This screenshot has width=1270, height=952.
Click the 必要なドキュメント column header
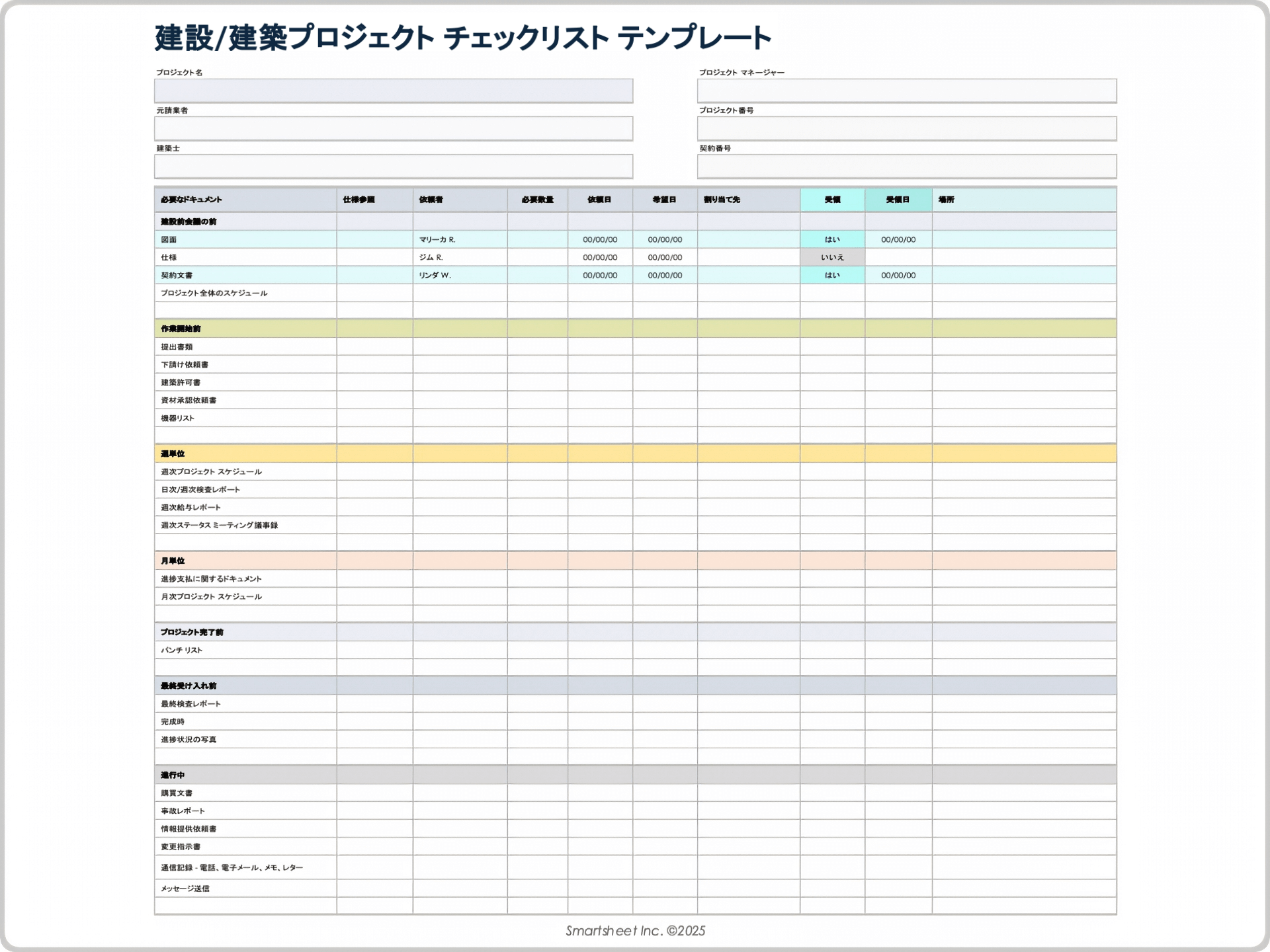coord(245,200)
